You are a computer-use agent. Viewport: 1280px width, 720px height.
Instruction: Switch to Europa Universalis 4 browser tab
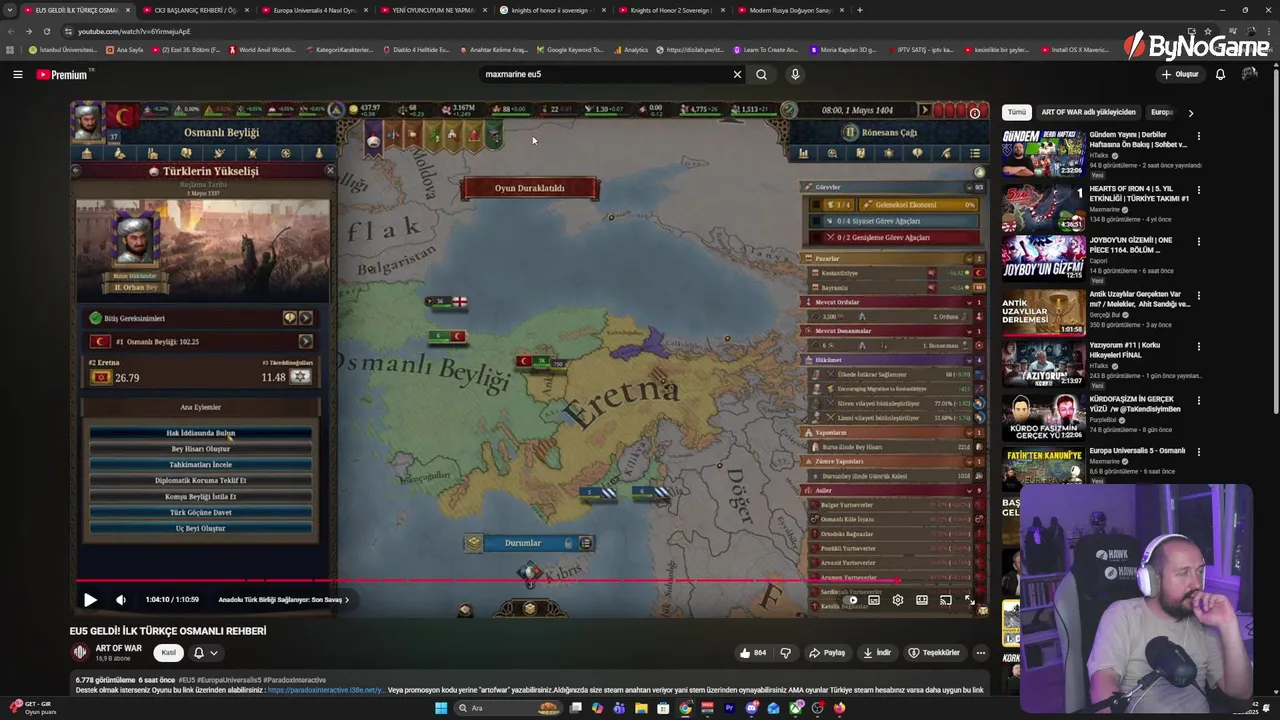(313, 10)
